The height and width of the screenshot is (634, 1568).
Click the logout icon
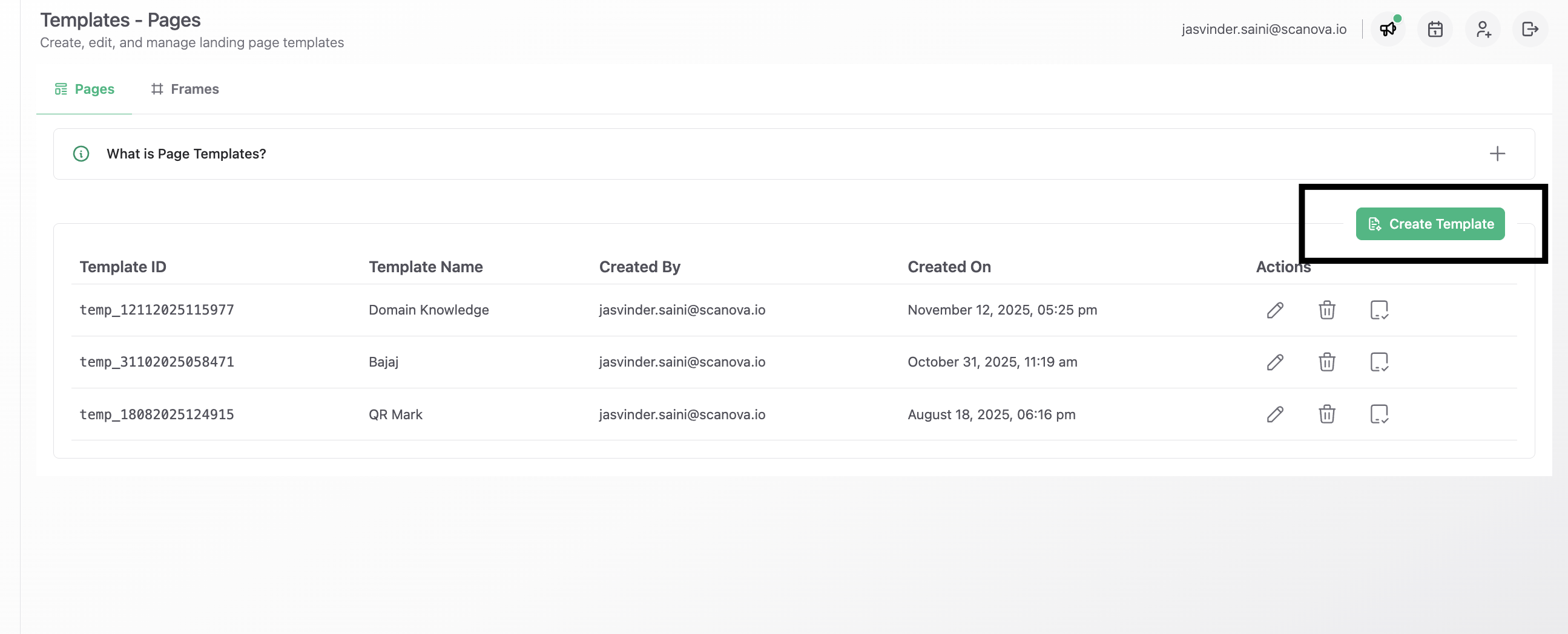tap(1530, 29)
